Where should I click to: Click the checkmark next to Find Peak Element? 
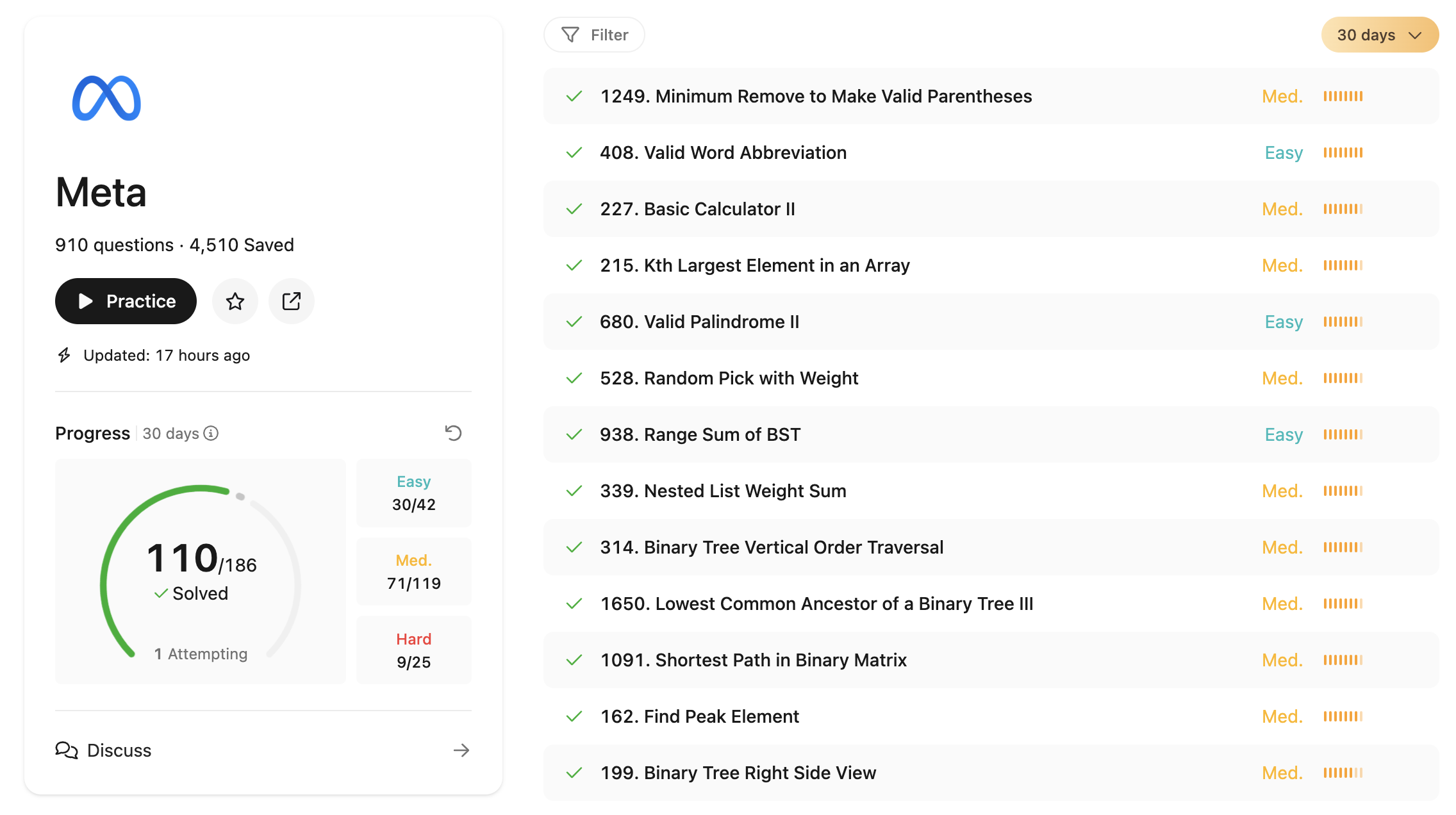574,716
